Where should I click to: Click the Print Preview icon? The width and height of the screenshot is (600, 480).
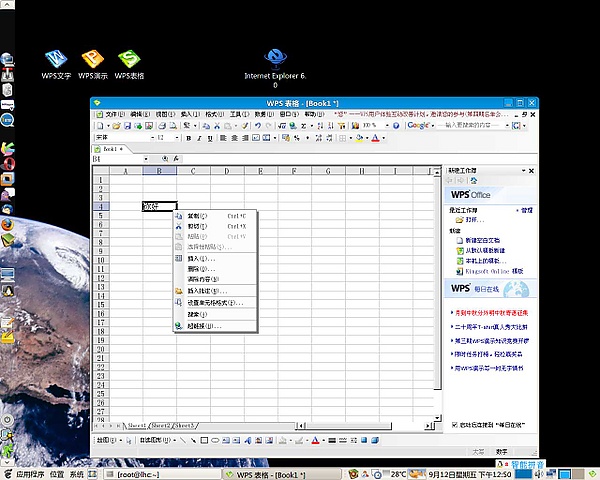click(173, 126)
